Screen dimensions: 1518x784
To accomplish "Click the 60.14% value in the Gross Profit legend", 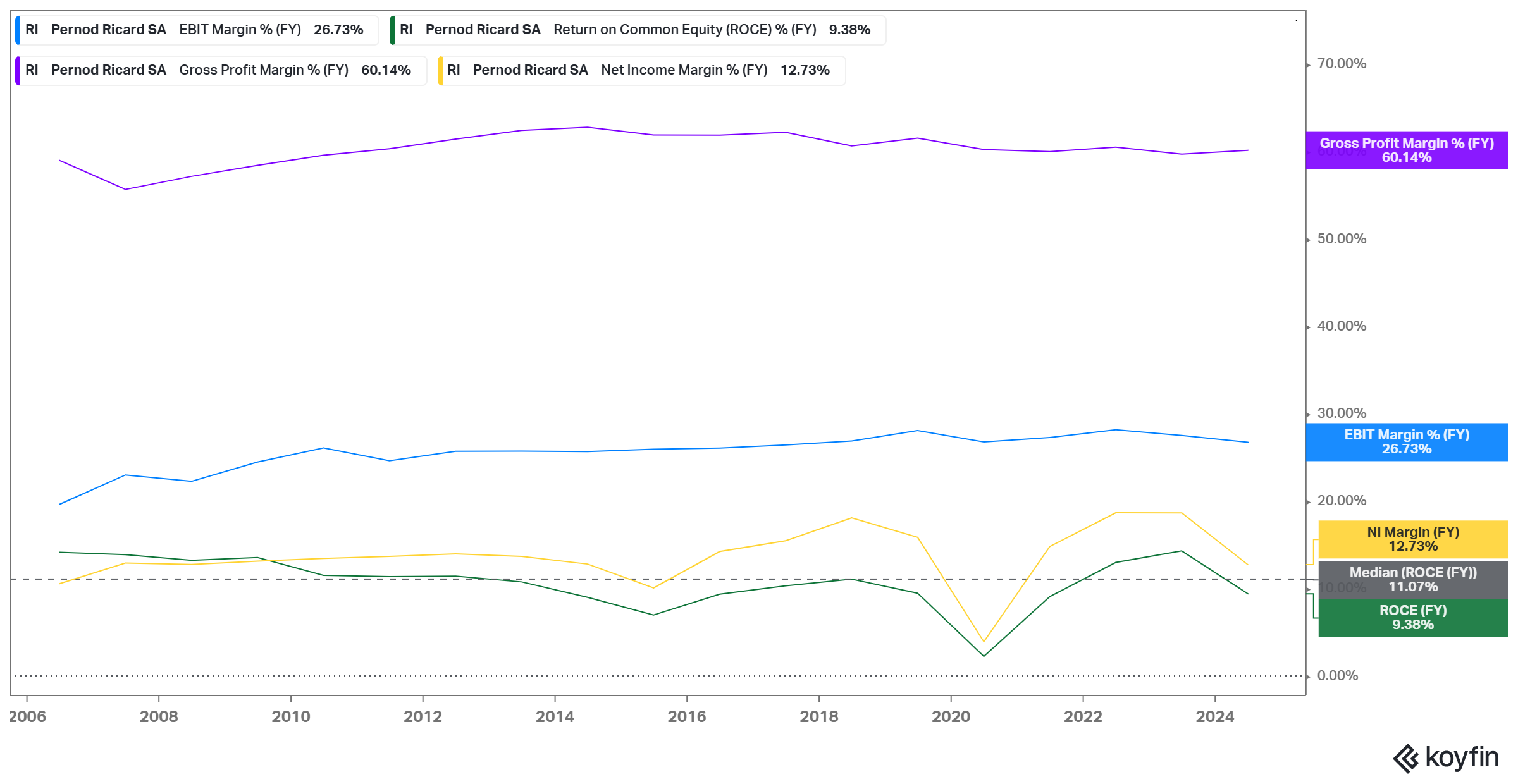I will click(386, 70).
